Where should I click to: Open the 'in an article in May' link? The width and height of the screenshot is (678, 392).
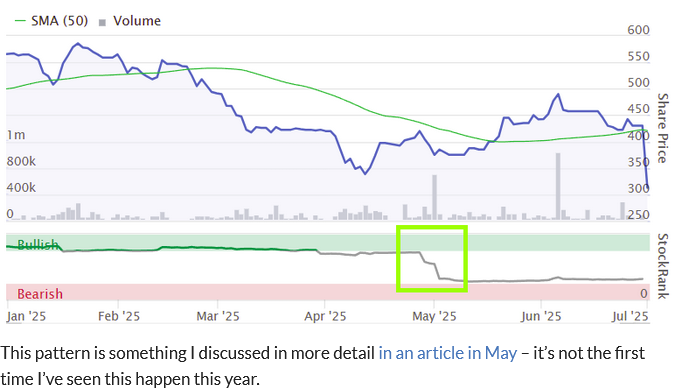[448, 353]
